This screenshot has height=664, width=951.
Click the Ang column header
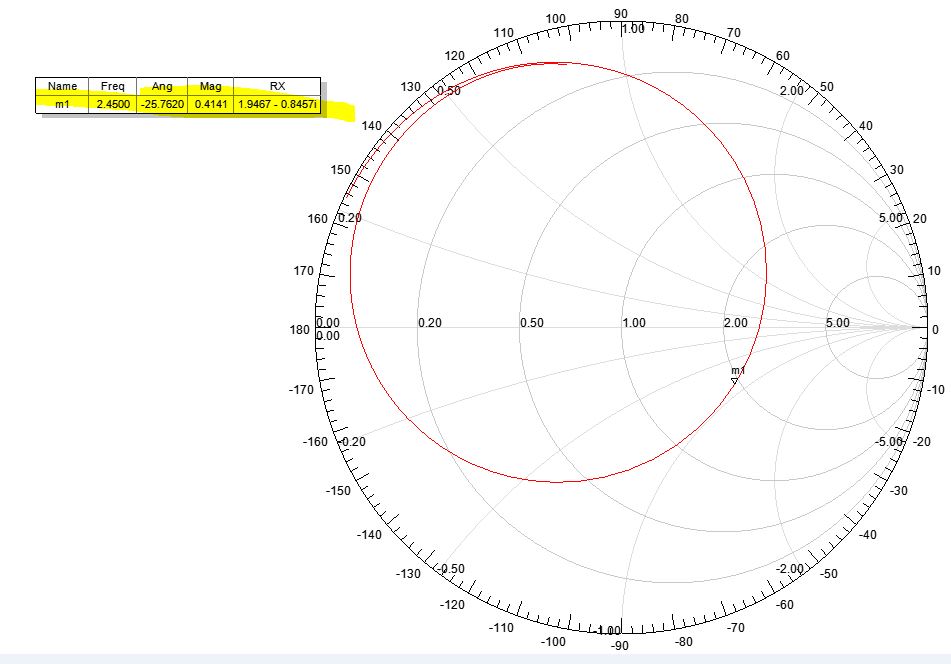point(162,86)
